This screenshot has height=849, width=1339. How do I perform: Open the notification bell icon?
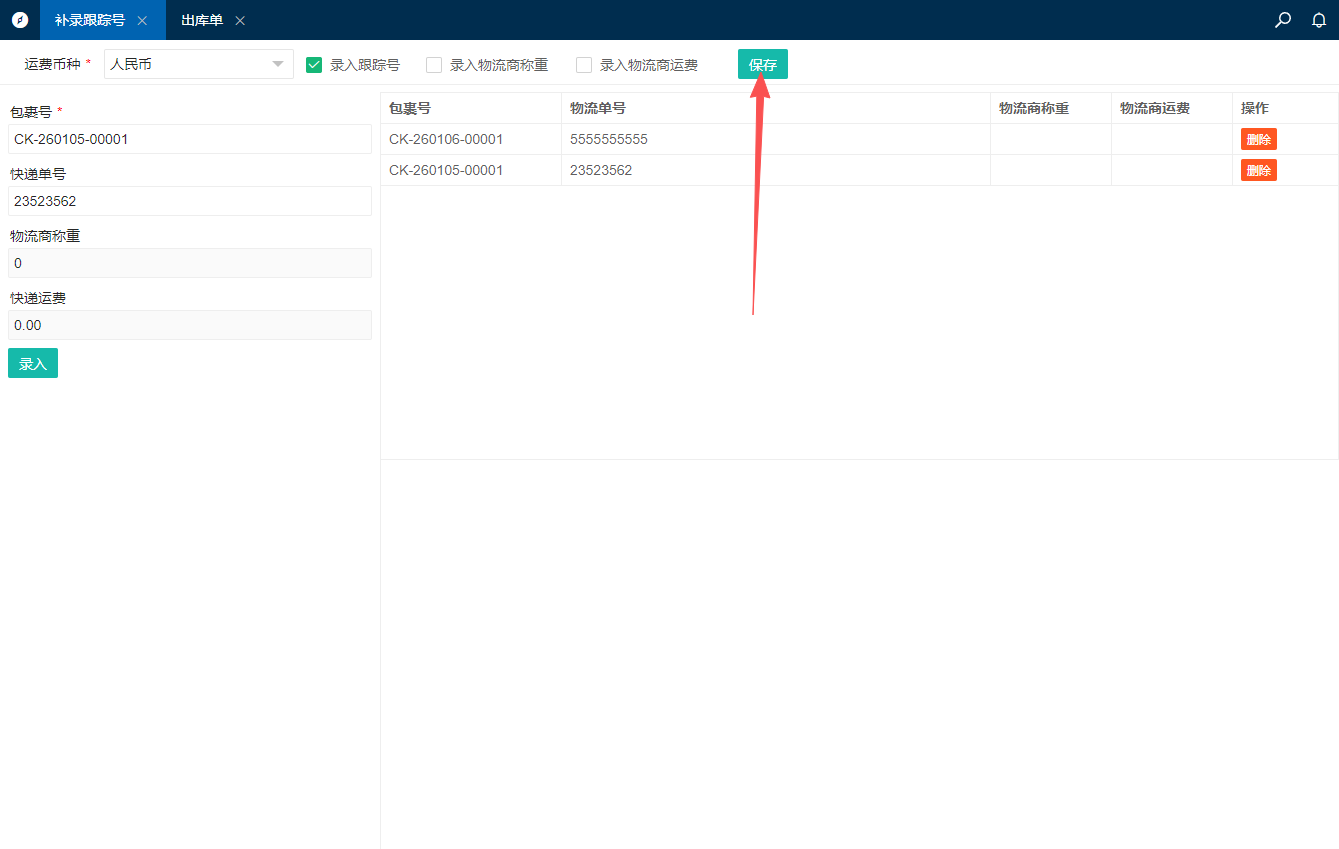pyautogui.click(x=1319, y=20)
